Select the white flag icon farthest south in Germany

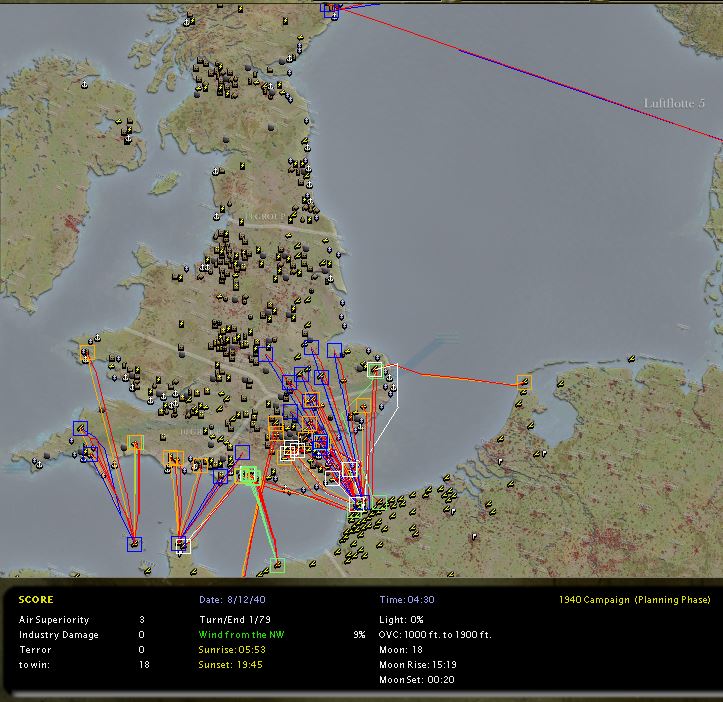pyautogui.click(x=474, y=536)
